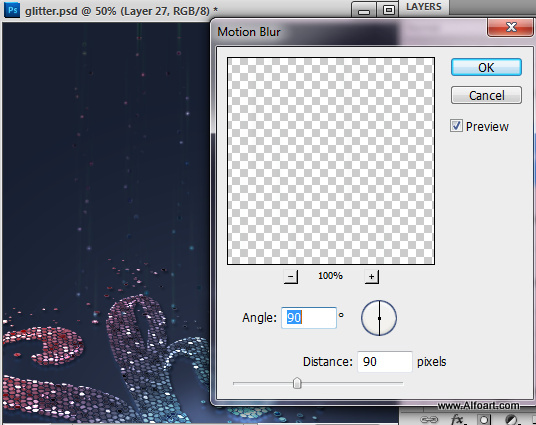Maximize the glitter.psd document window
Viewport: 536px width, 425px height.
388,10
